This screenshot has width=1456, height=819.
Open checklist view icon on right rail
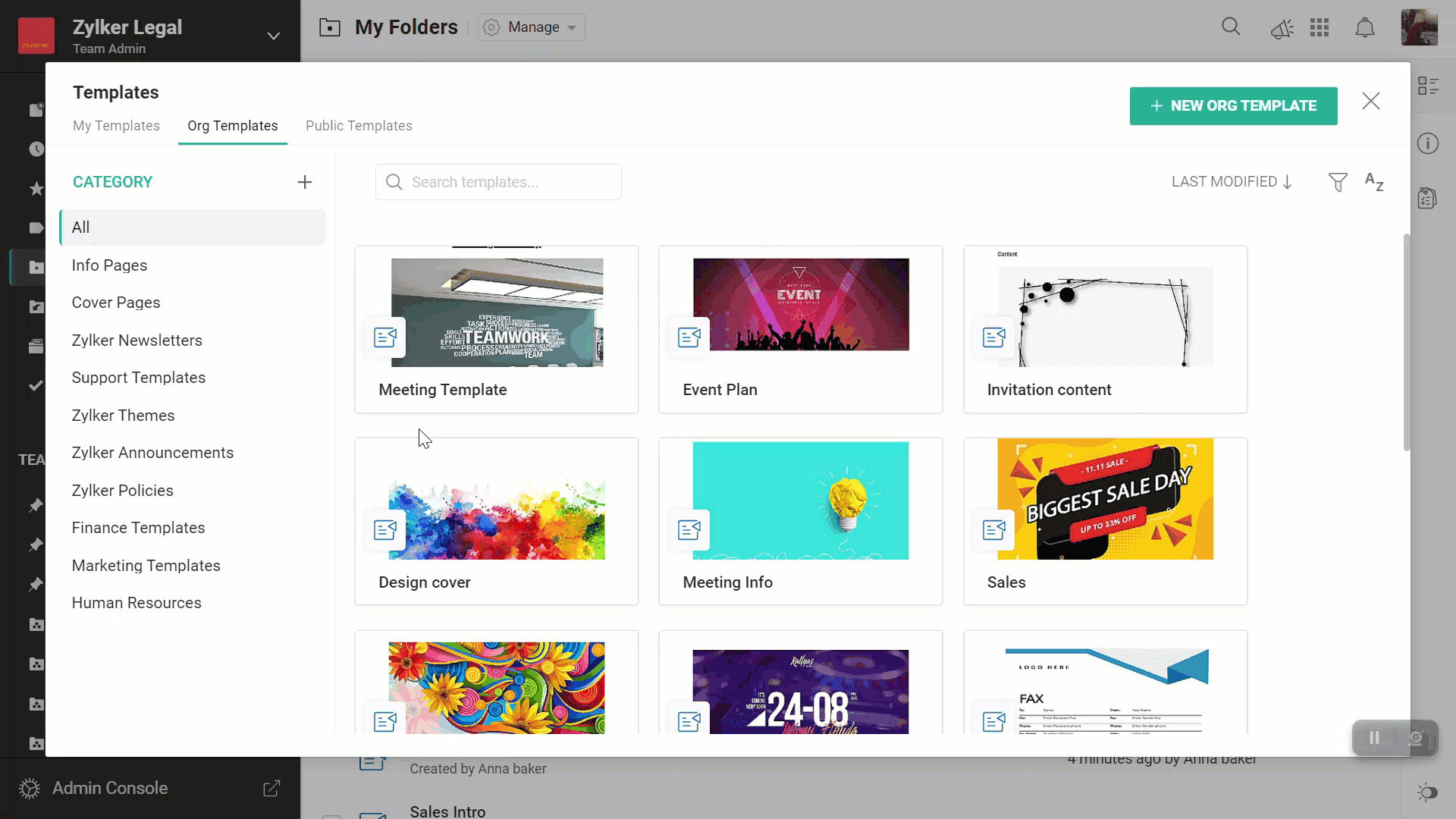(x=1428, y=86)
